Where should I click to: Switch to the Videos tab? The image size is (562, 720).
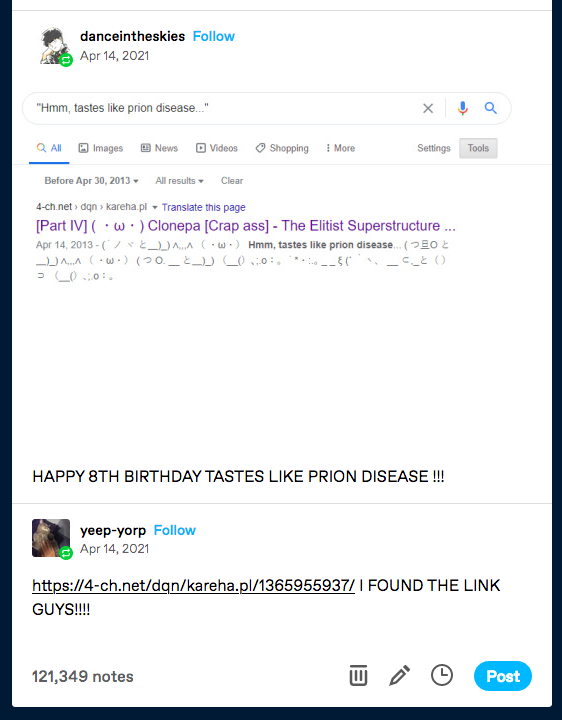217,148
